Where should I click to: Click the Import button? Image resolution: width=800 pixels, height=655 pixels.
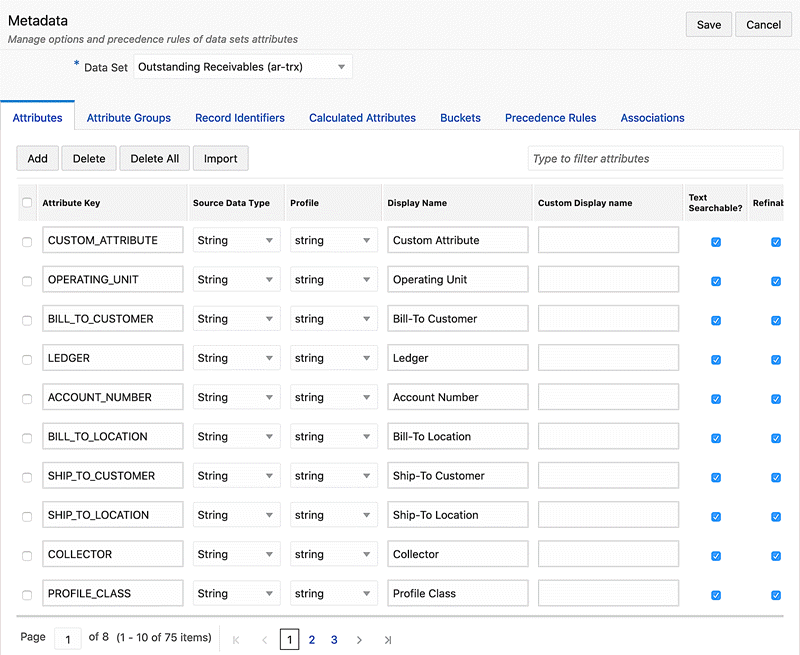220,159
